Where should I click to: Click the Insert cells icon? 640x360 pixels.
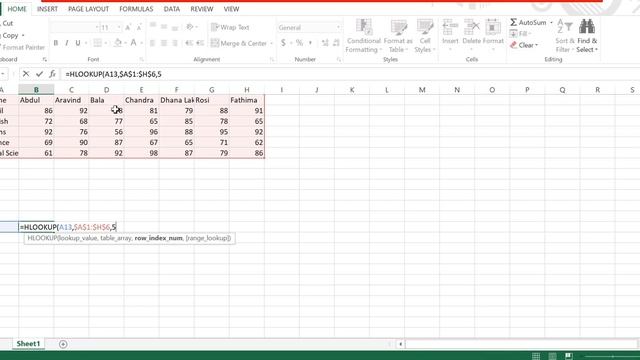450,27
